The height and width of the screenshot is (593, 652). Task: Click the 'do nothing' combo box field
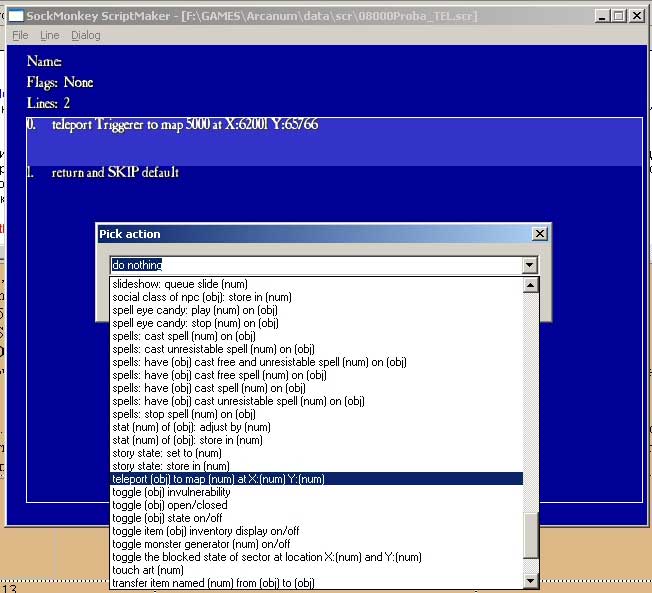[x=315, y=265]
